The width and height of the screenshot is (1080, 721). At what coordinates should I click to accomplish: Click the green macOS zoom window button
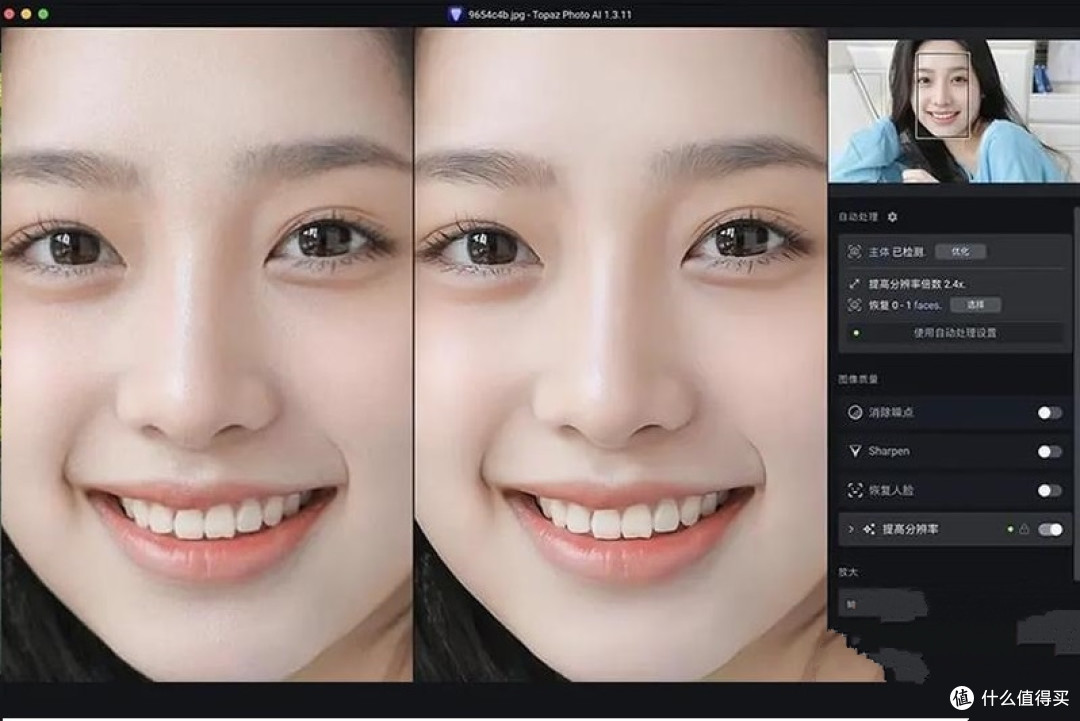43,14
